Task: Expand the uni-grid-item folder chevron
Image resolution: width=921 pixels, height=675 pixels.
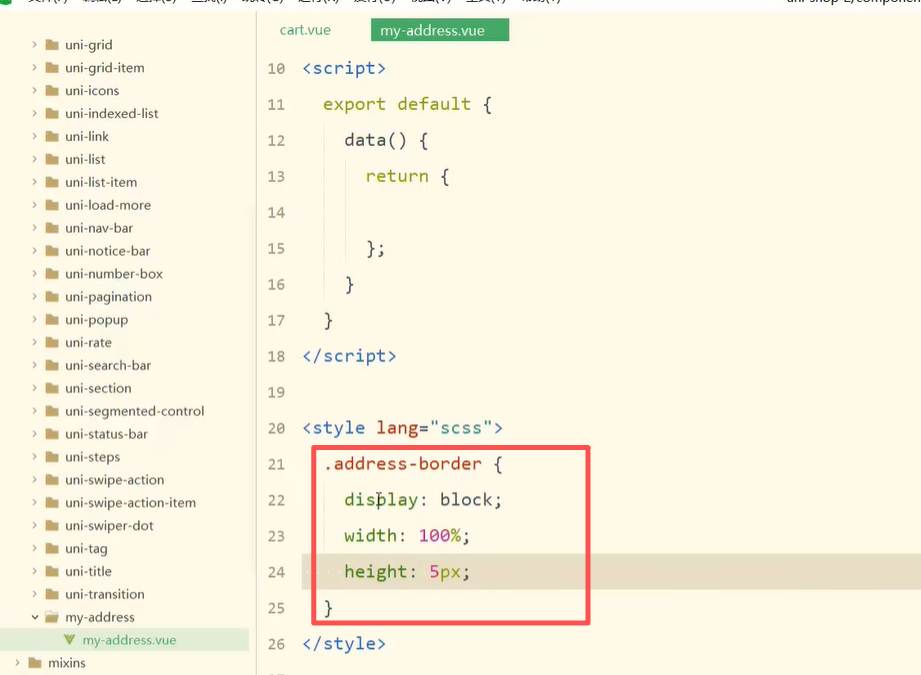Action: coord(35,68)
